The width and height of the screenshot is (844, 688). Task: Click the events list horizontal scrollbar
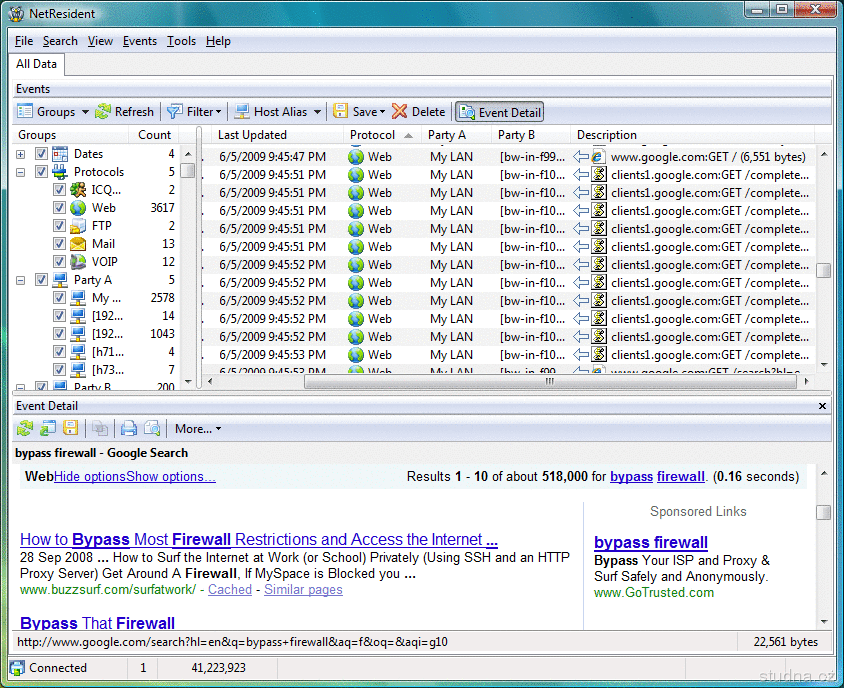tap(510, 382)
